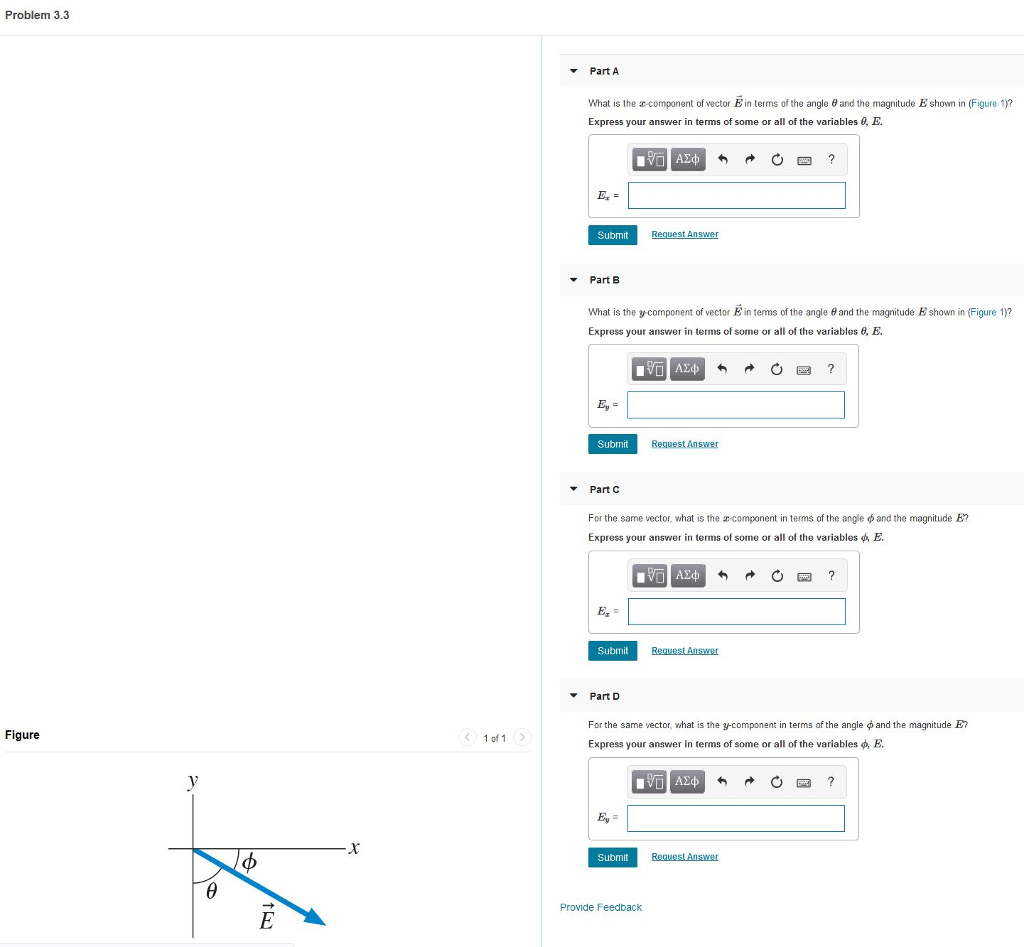Open equation editor help (?) in Part A

[831, 159]
